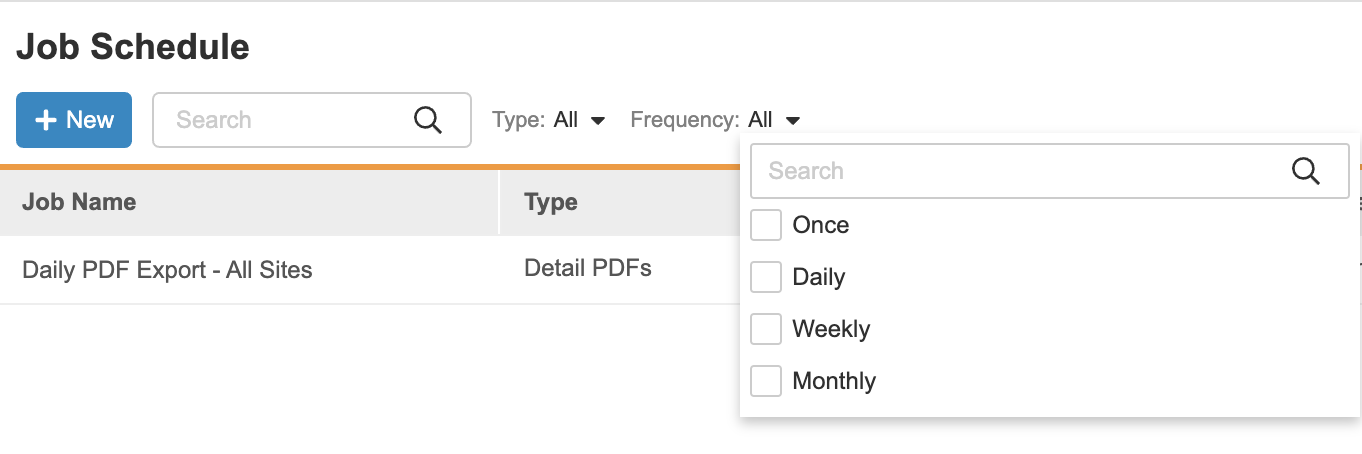Viewport: 1362px width, 454px height.
Task: Click the magnifier icon in Frequency dropdown
Action: (x=1306, y=171)
